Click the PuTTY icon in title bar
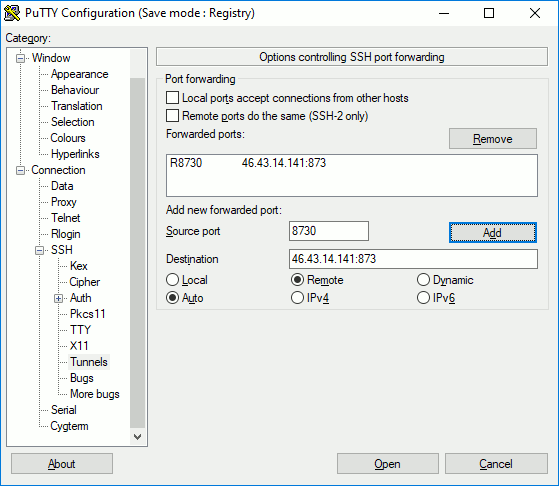Image resolution: width=559 pixels, height=486 pixels. coord(12,13)
